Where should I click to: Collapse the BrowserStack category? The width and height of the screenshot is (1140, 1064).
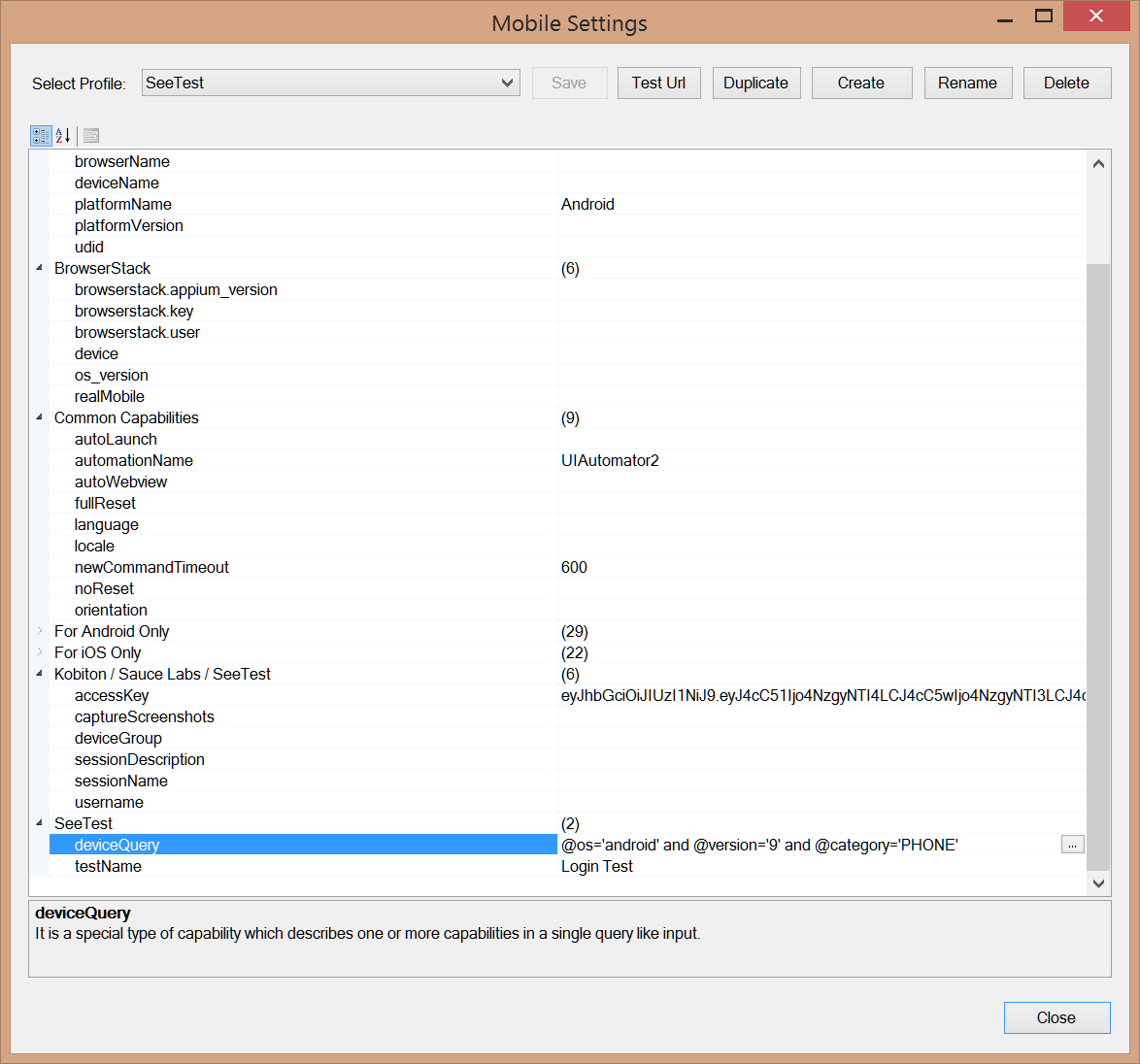point(40,268)
